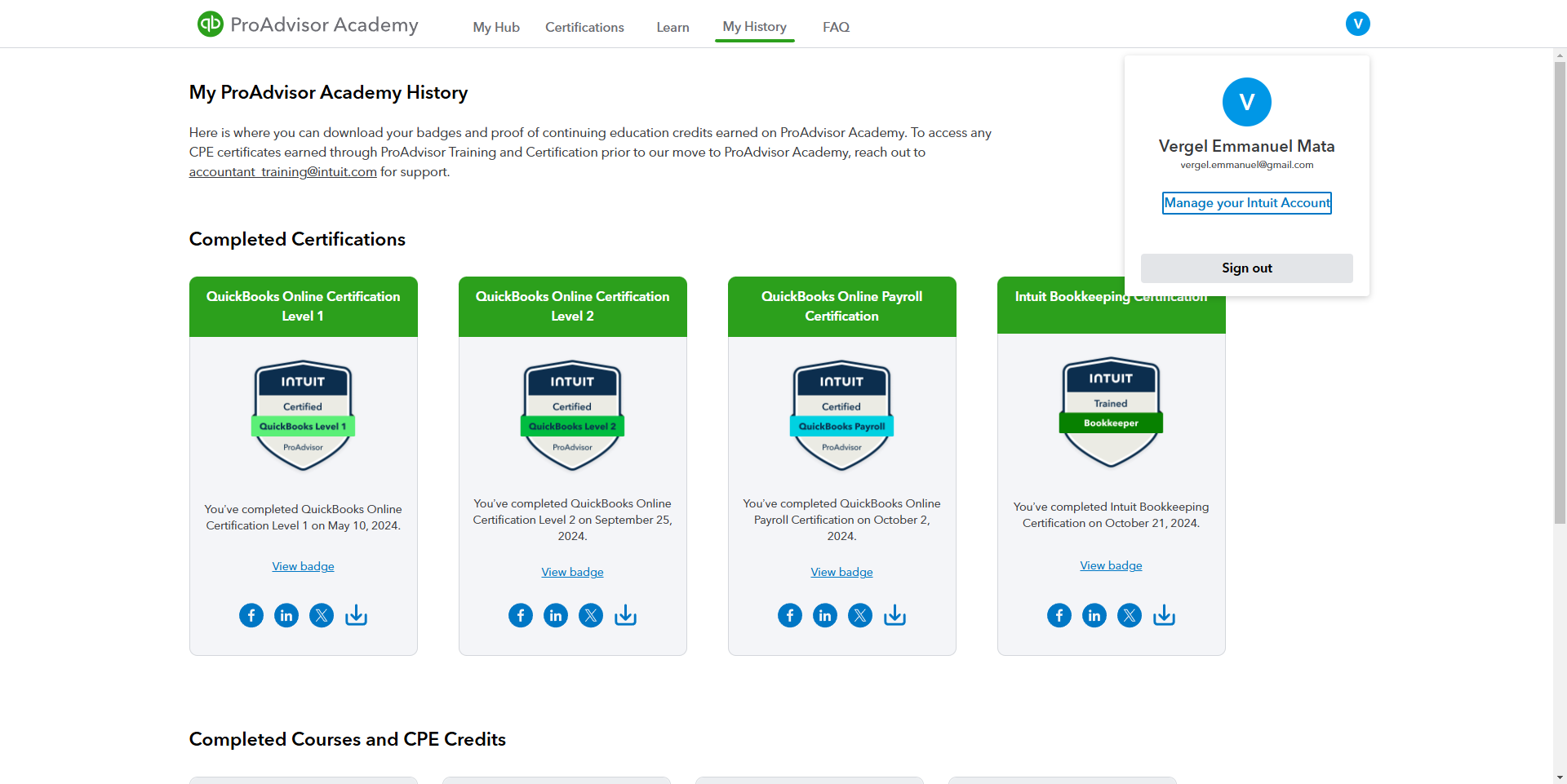Click the QuickBooks Level 2 badge image
Screen dimensions: 1567x784
(572, 415)
